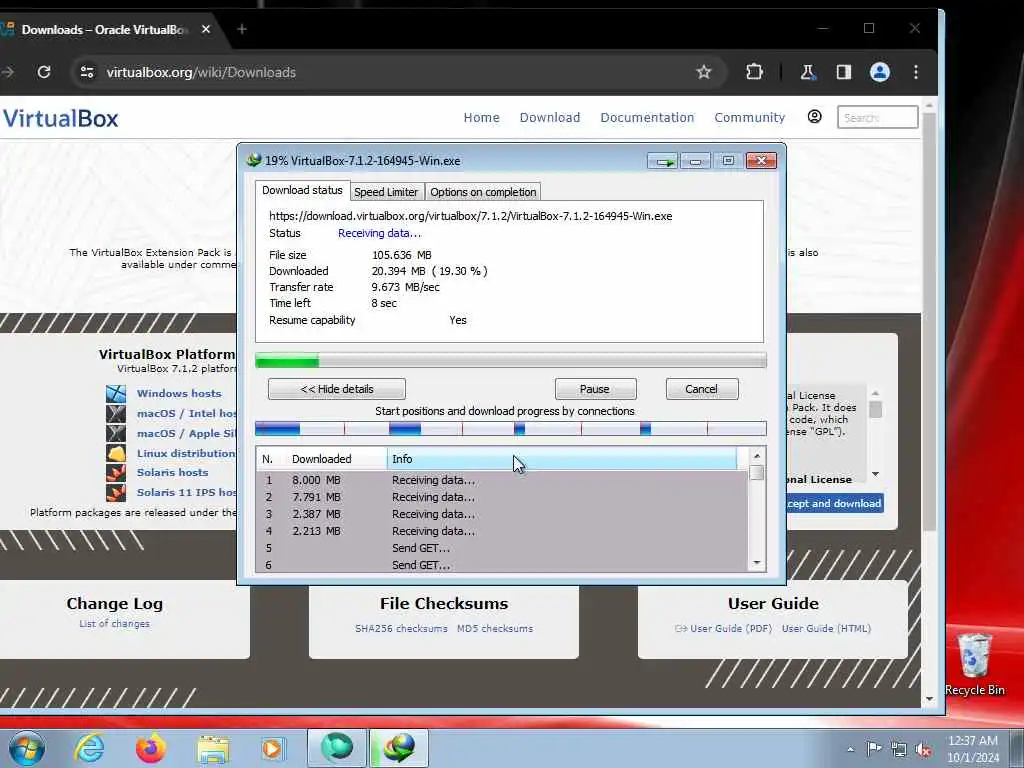Viewport: 1024px width, 768px height.
Task: Launch Internet Explorer from the taskbar
Action: click(x=89, y=748)
